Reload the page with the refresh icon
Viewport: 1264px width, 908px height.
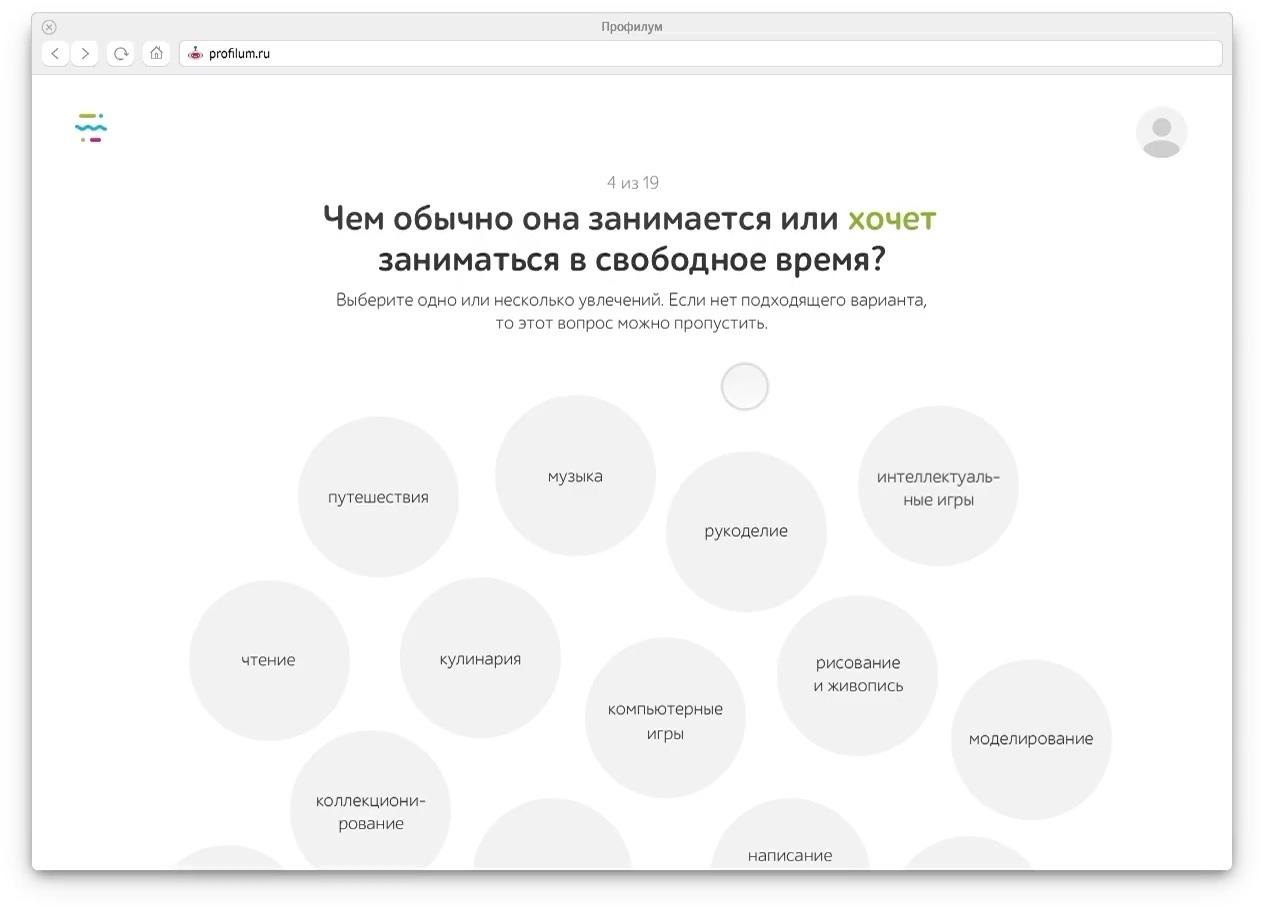point(121,54)
